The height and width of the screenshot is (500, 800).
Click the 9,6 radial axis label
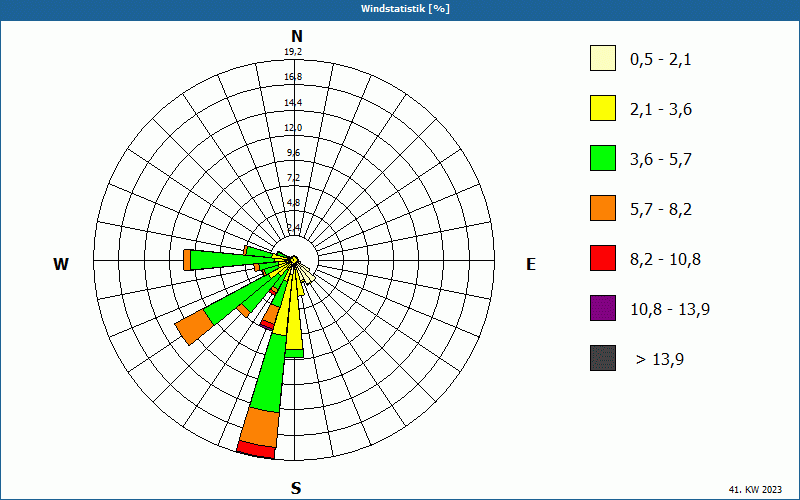coord(293,153)
